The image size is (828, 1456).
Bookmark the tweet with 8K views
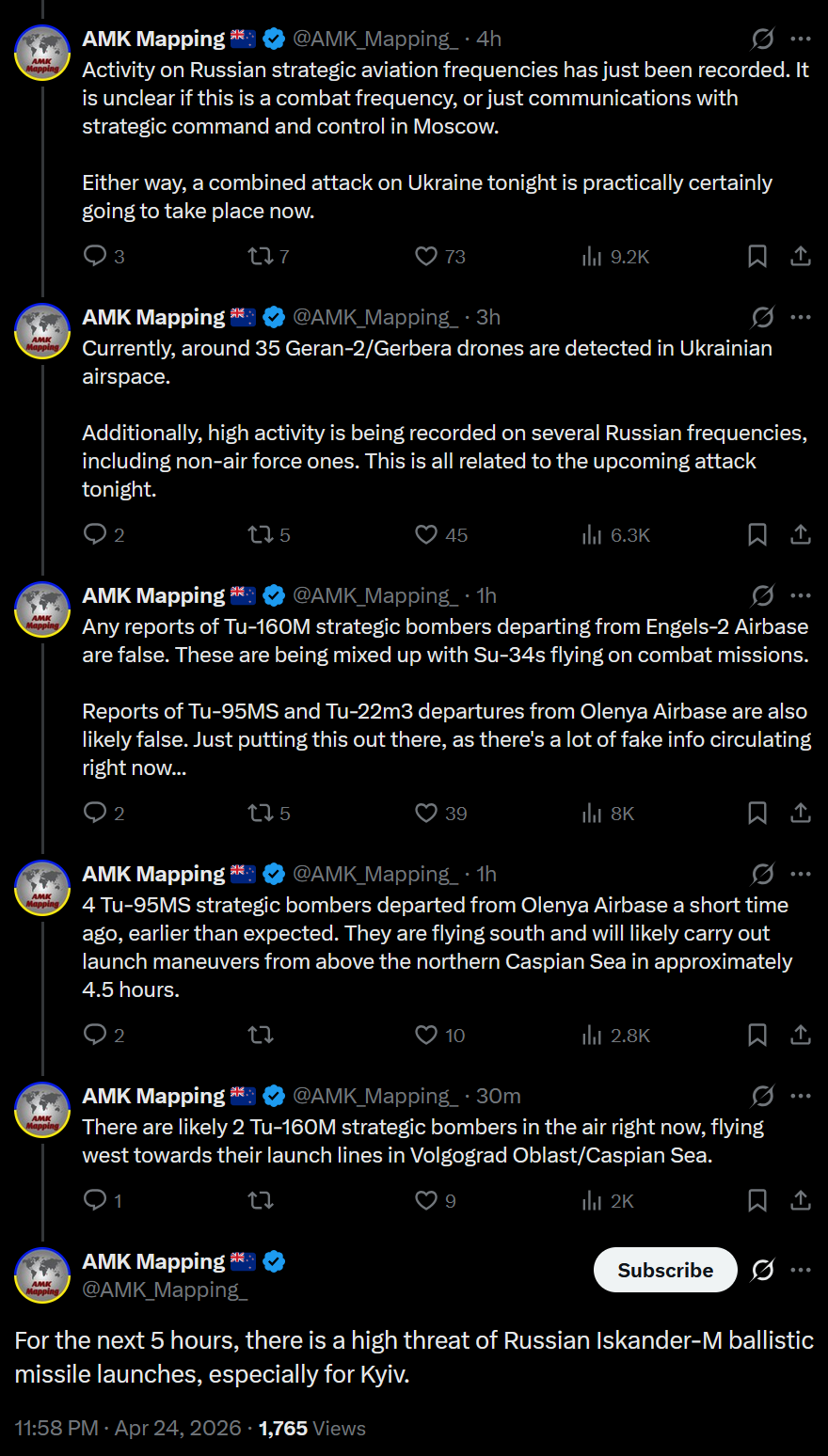pyautogui.click(x=756, y=813)
